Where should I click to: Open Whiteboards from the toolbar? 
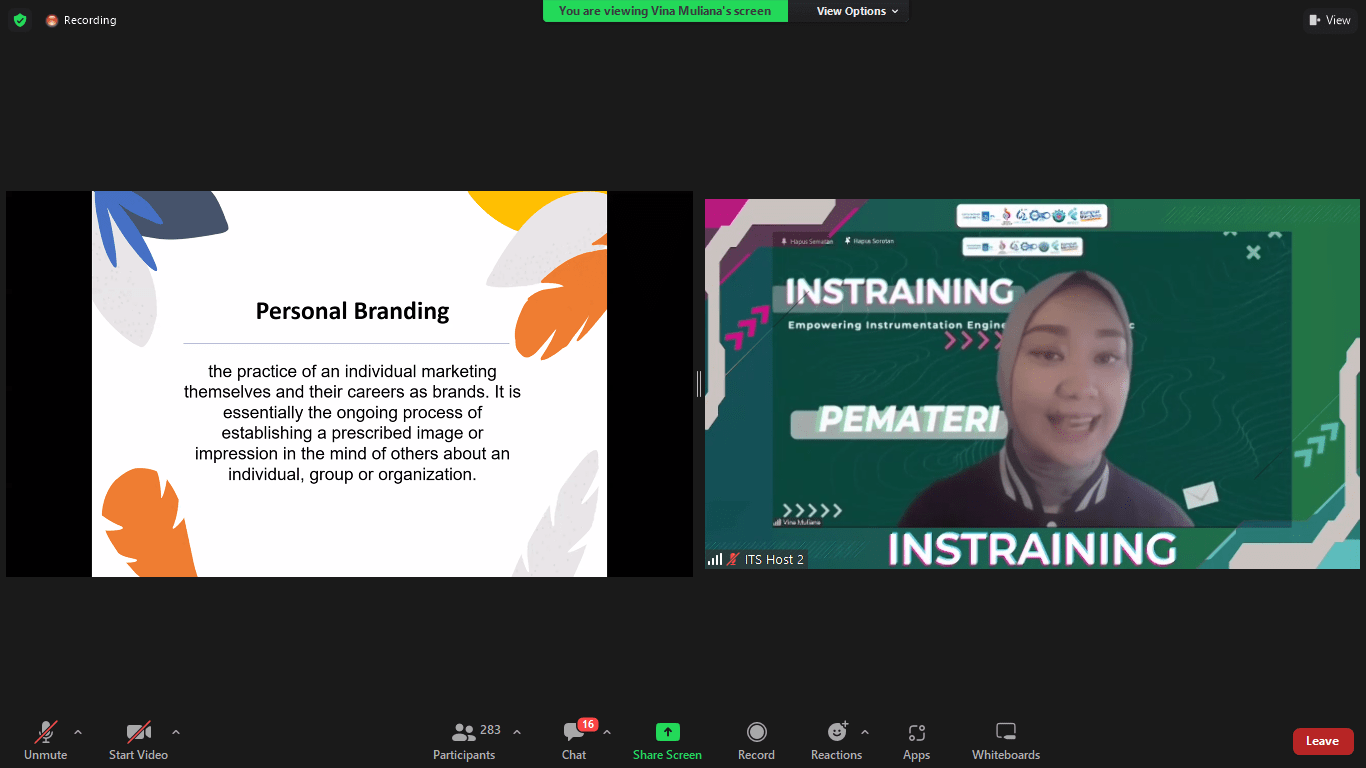tap(1006, 741)
